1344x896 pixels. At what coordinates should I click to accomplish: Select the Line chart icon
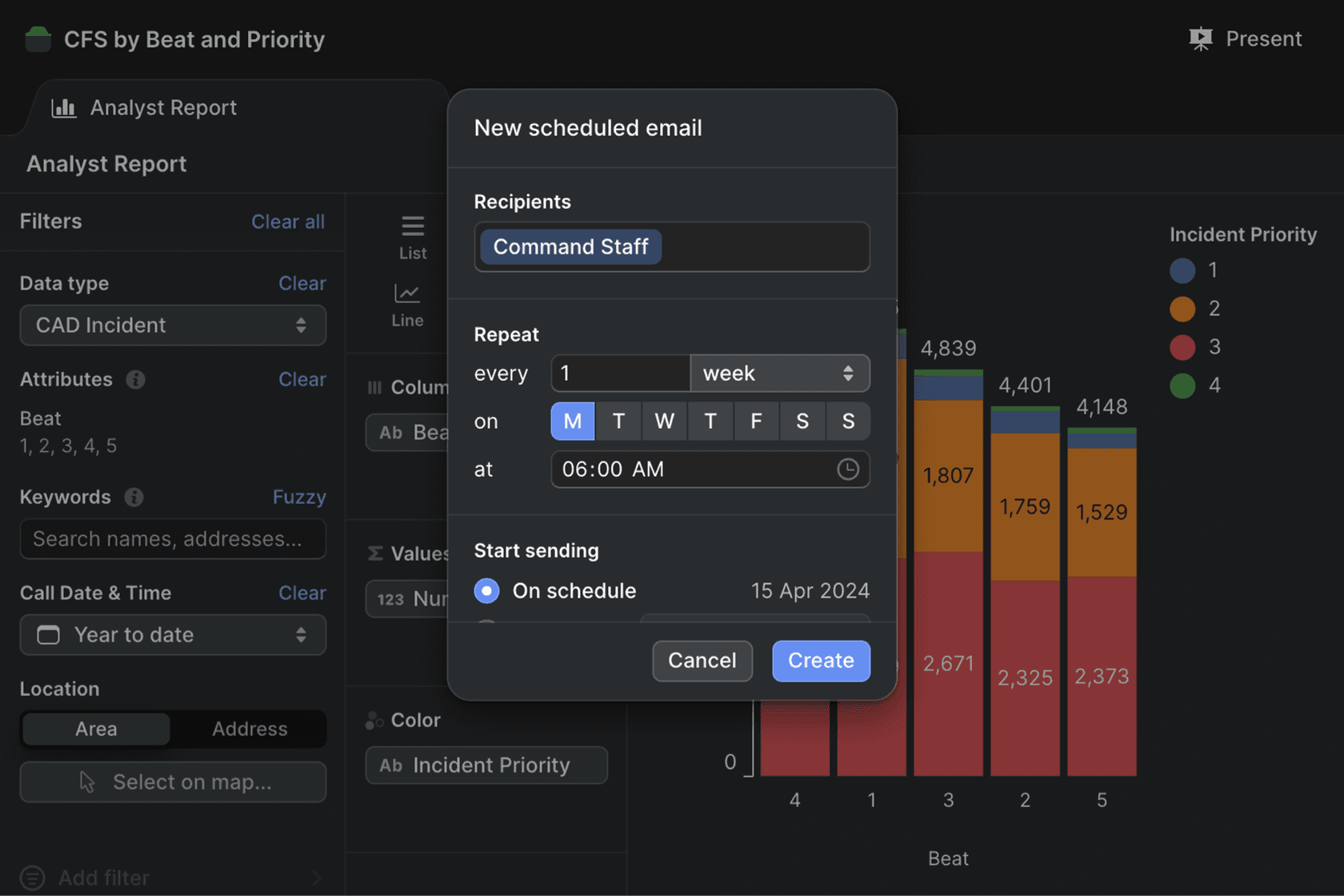tap(407, 294)
